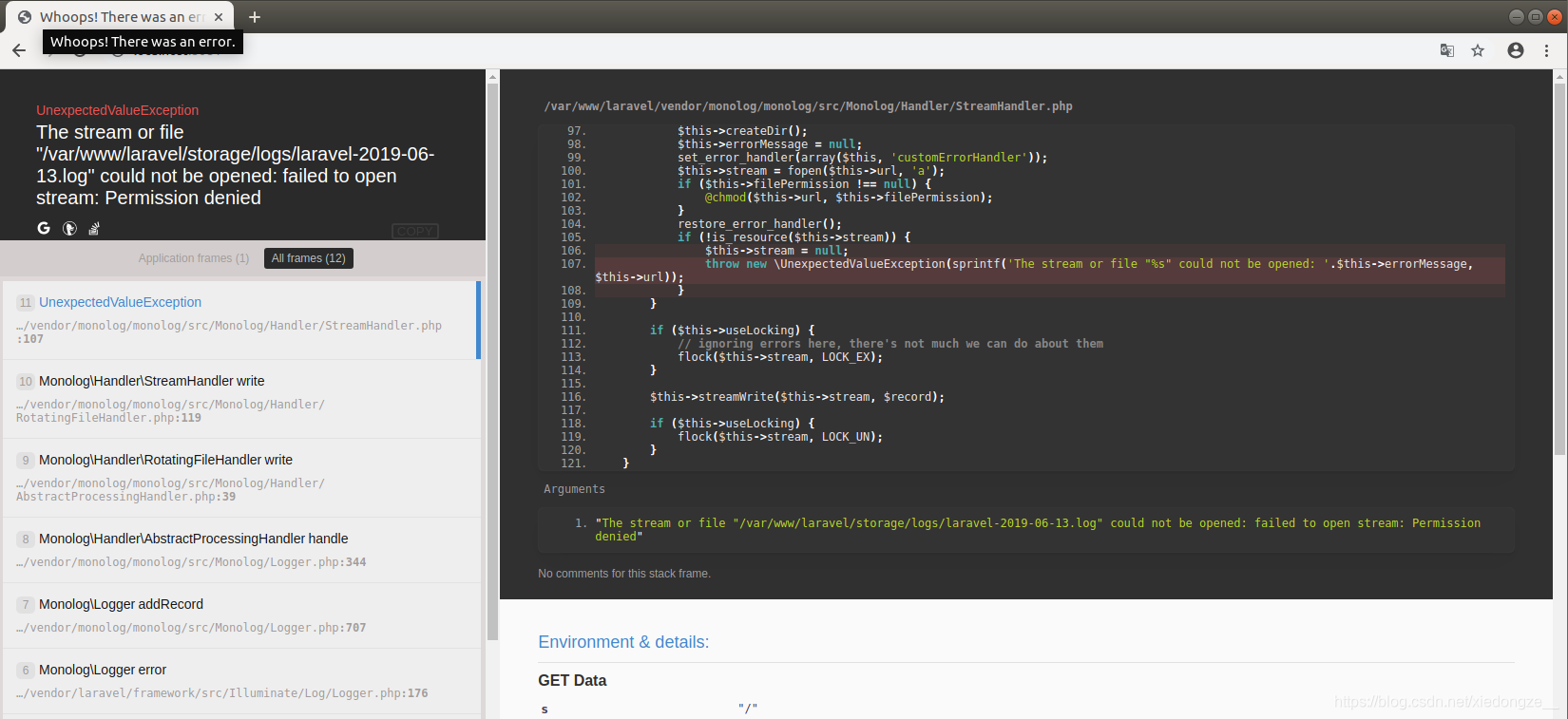This screenshot has width=1568, height=719.
Task: Click argument 1 error message string
Action: coord(1038,530)
